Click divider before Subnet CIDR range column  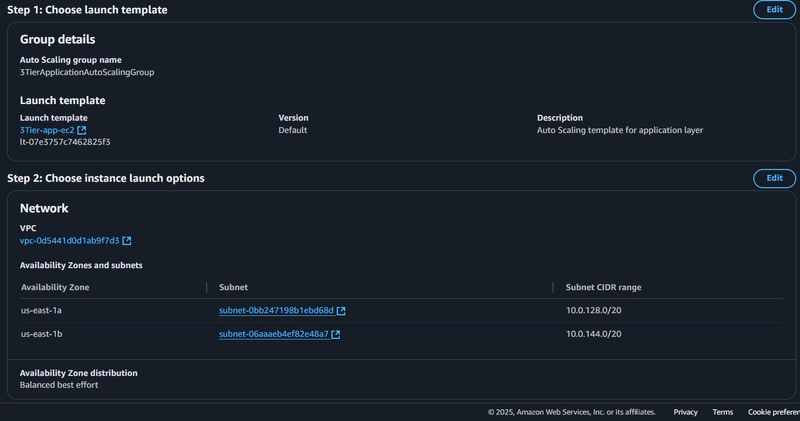[x=553, y=287]
